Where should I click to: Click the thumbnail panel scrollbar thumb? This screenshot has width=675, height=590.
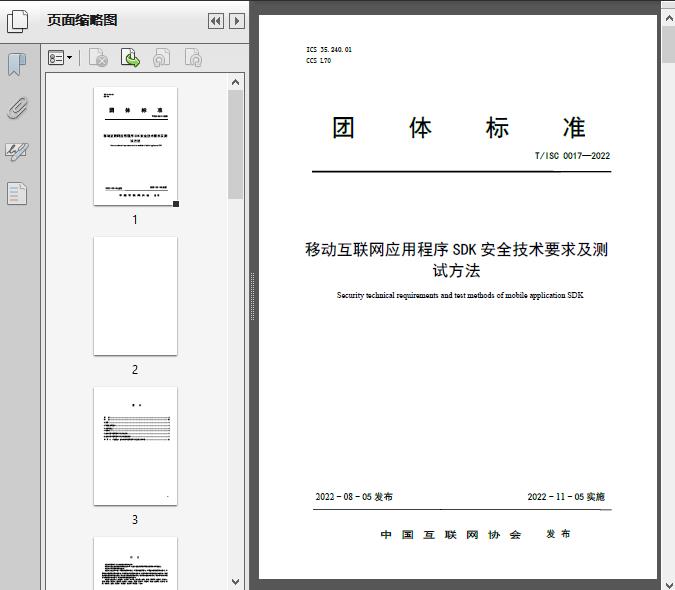235,145
